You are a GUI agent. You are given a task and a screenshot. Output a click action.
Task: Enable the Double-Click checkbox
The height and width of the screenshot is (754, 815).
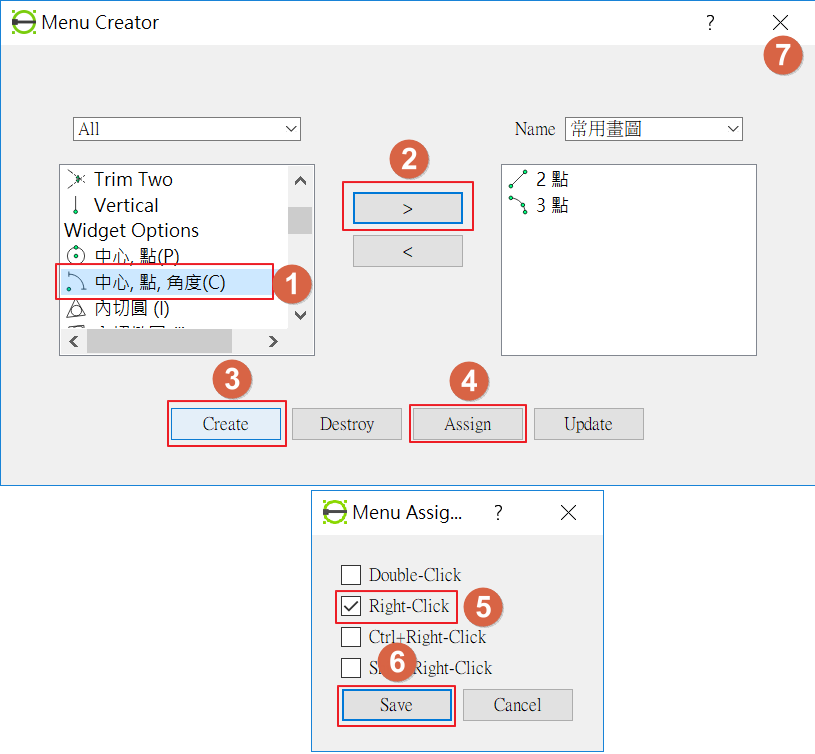pos(351,575)
